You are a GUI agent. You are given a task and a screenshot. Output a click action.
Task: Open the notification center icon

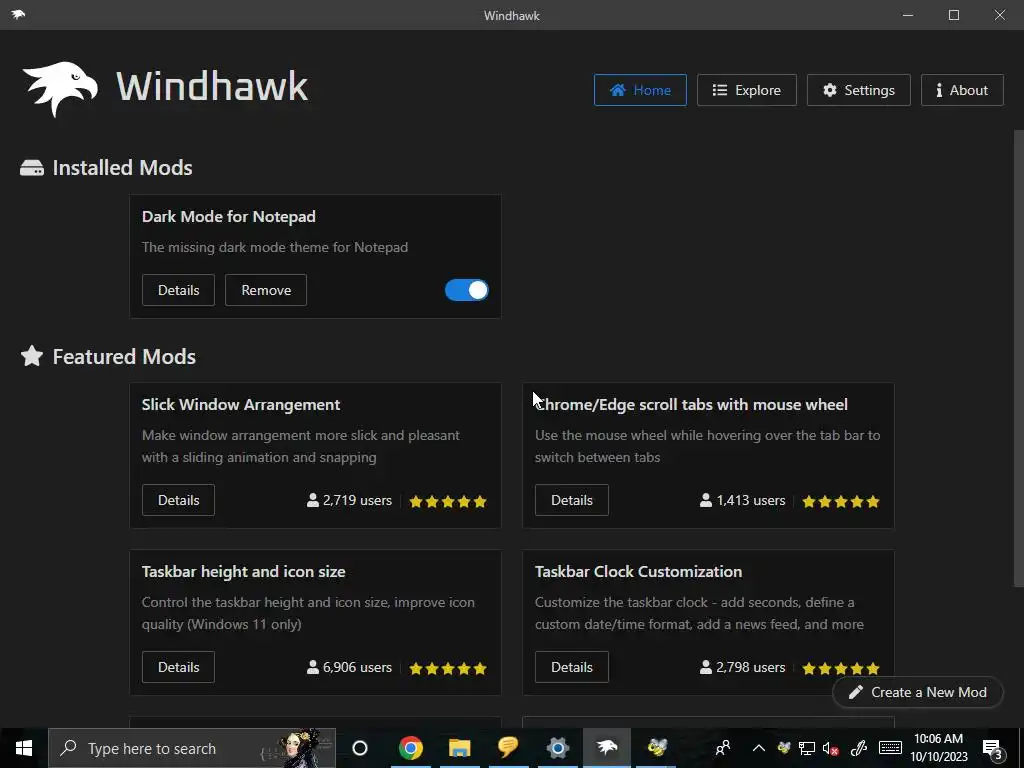993,749
